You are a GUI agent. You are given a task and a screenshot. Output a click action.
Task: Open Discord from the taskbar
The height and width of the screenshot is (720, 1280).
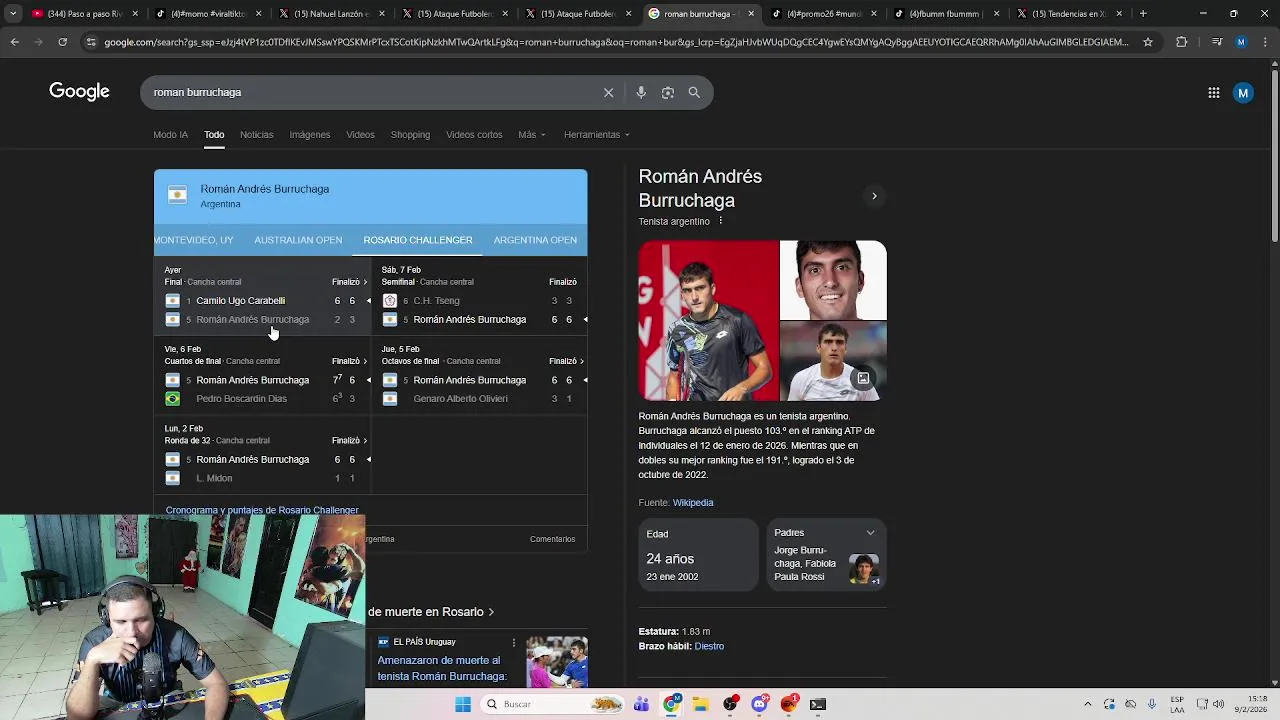pyautogui.click(x=760, y=704)
